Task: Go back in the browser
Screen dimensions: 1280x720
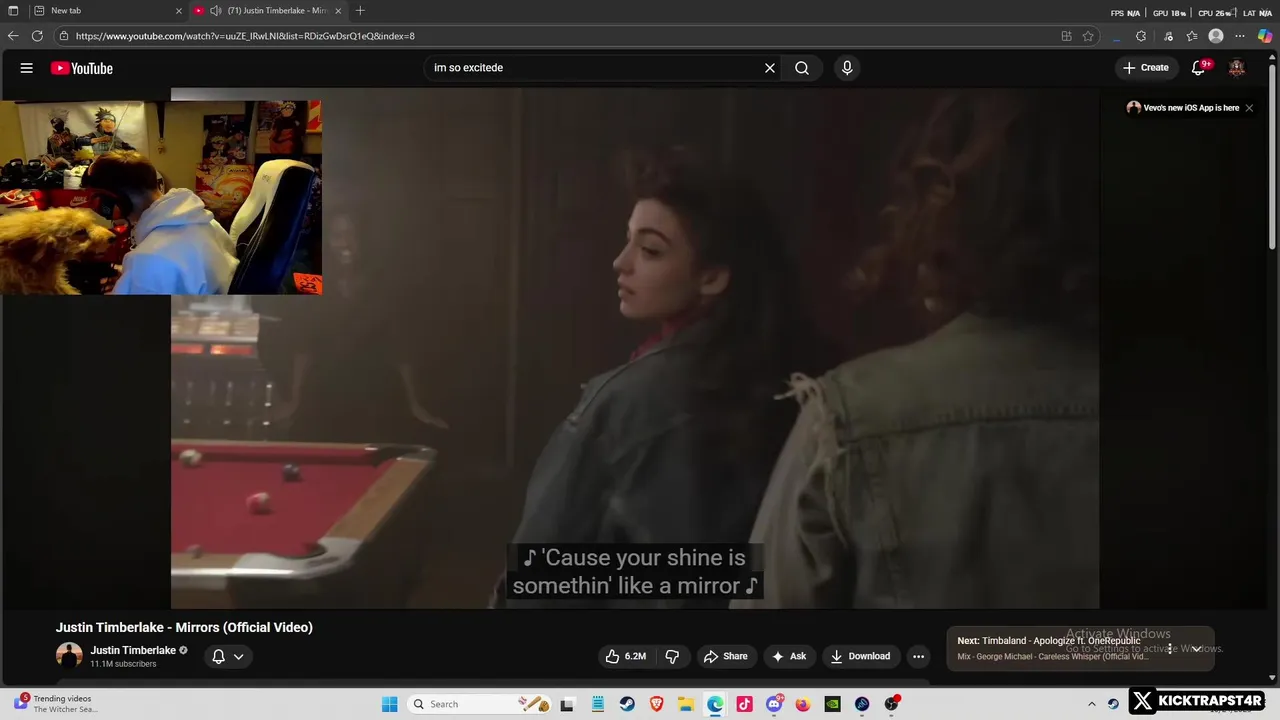Action: tap(13, 36)
